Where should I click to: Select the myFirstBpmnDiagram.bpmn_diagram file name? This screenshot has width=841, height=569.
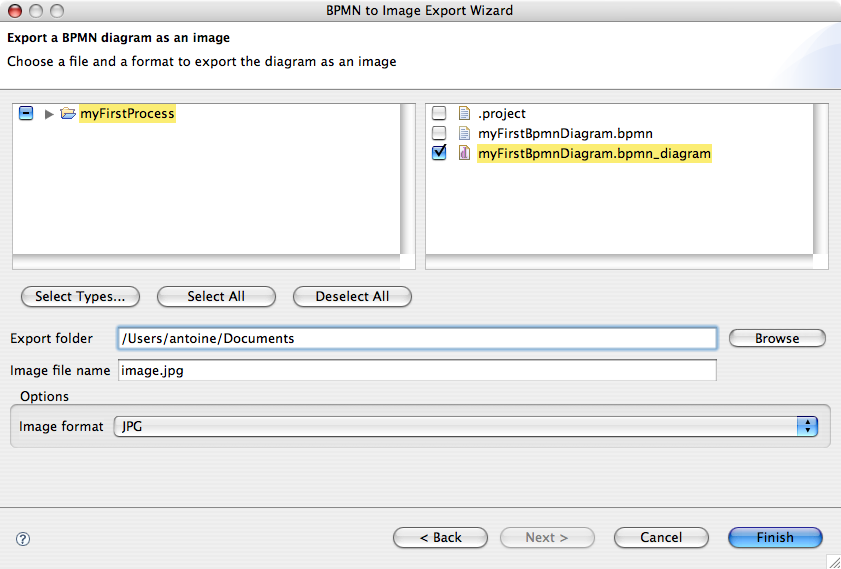(594, 153)
